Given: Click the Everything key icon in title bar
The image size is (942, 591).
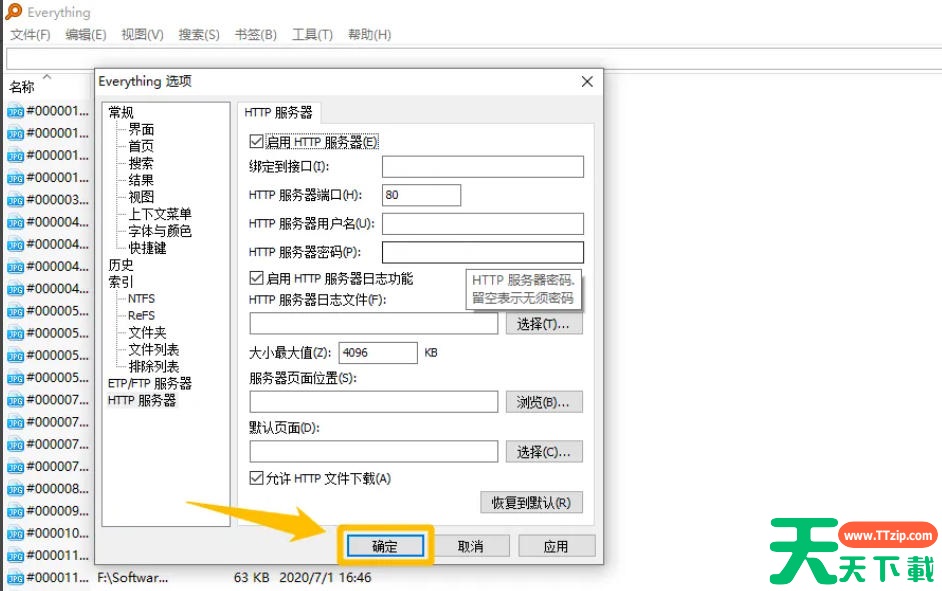Looking at the screenshot, I should click(13, 12).
